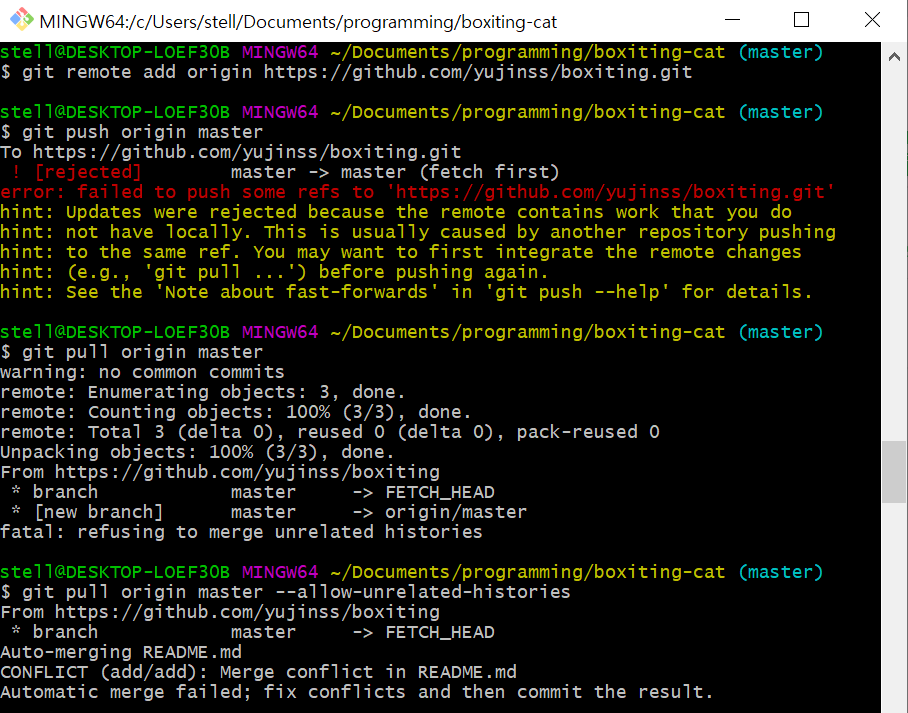
Task: Click hint line mentioning 'git pull ...'
Action: [274, 272]
